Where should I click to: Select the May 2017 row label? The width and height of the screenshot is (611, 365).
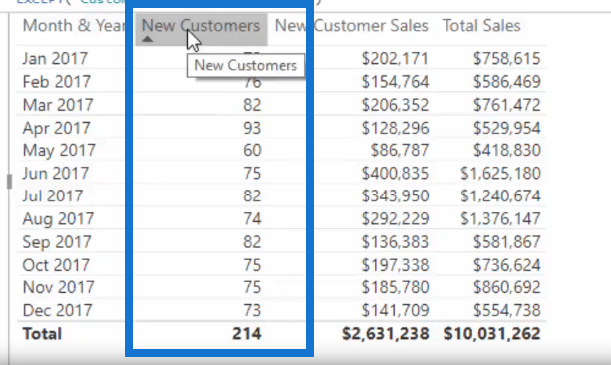pos(59,150)
